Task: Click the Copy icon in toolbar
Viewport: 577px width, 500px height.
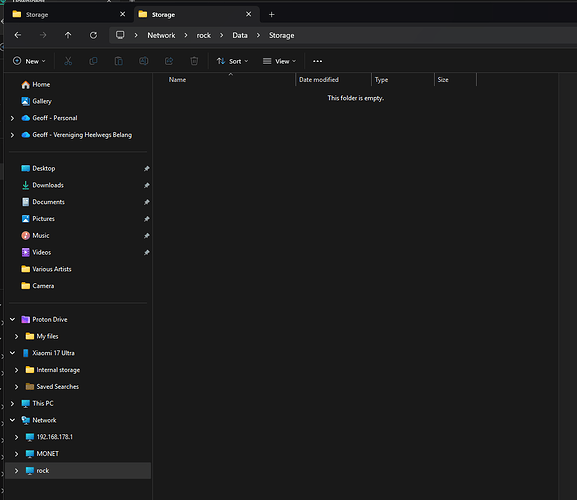Action: [x=93, y=61]
